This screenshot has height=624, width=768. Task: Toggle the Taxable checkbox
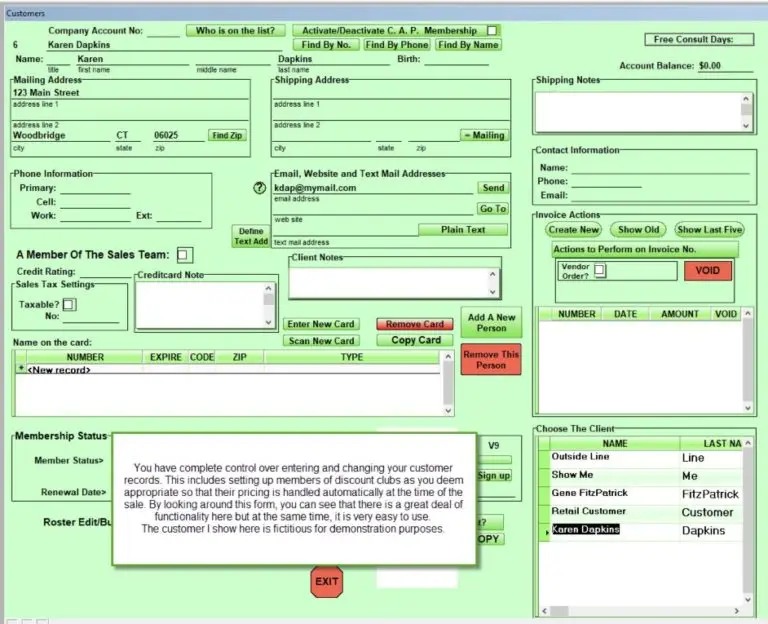tap(69, 305)
